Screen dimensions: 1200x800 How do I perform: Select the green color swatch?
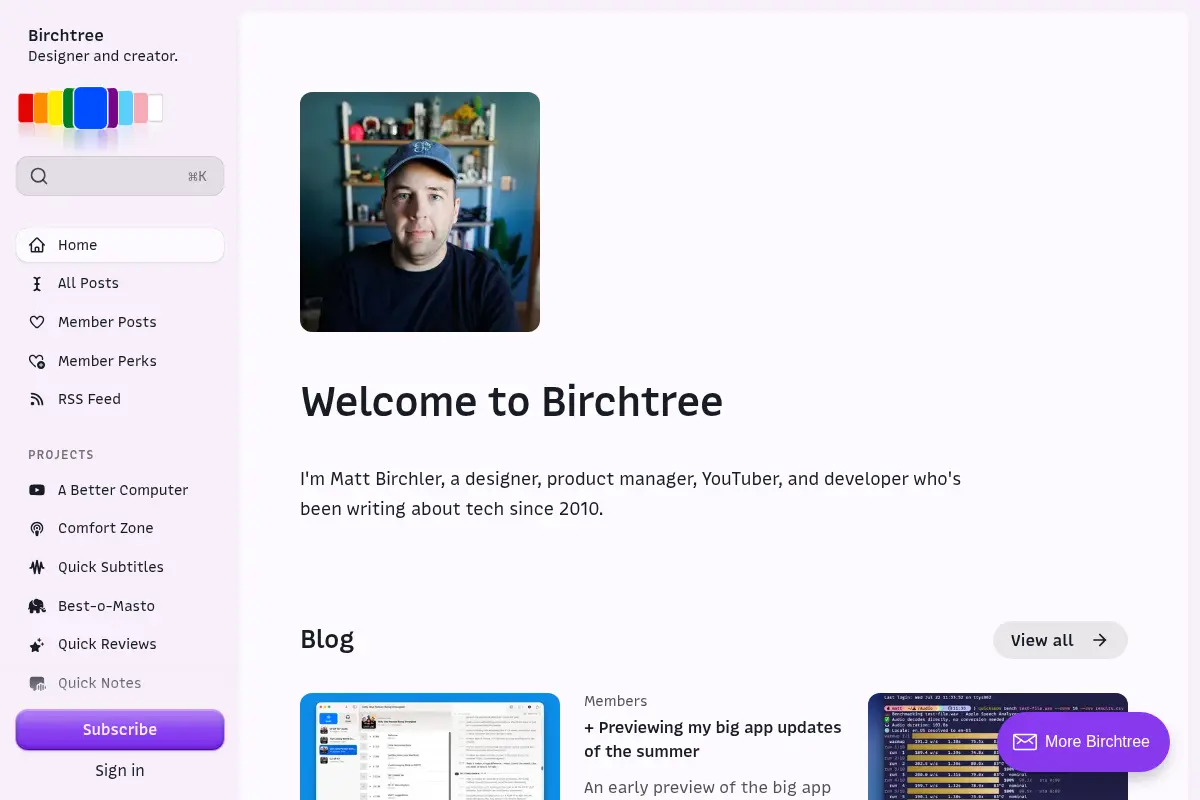pos(68,107)
